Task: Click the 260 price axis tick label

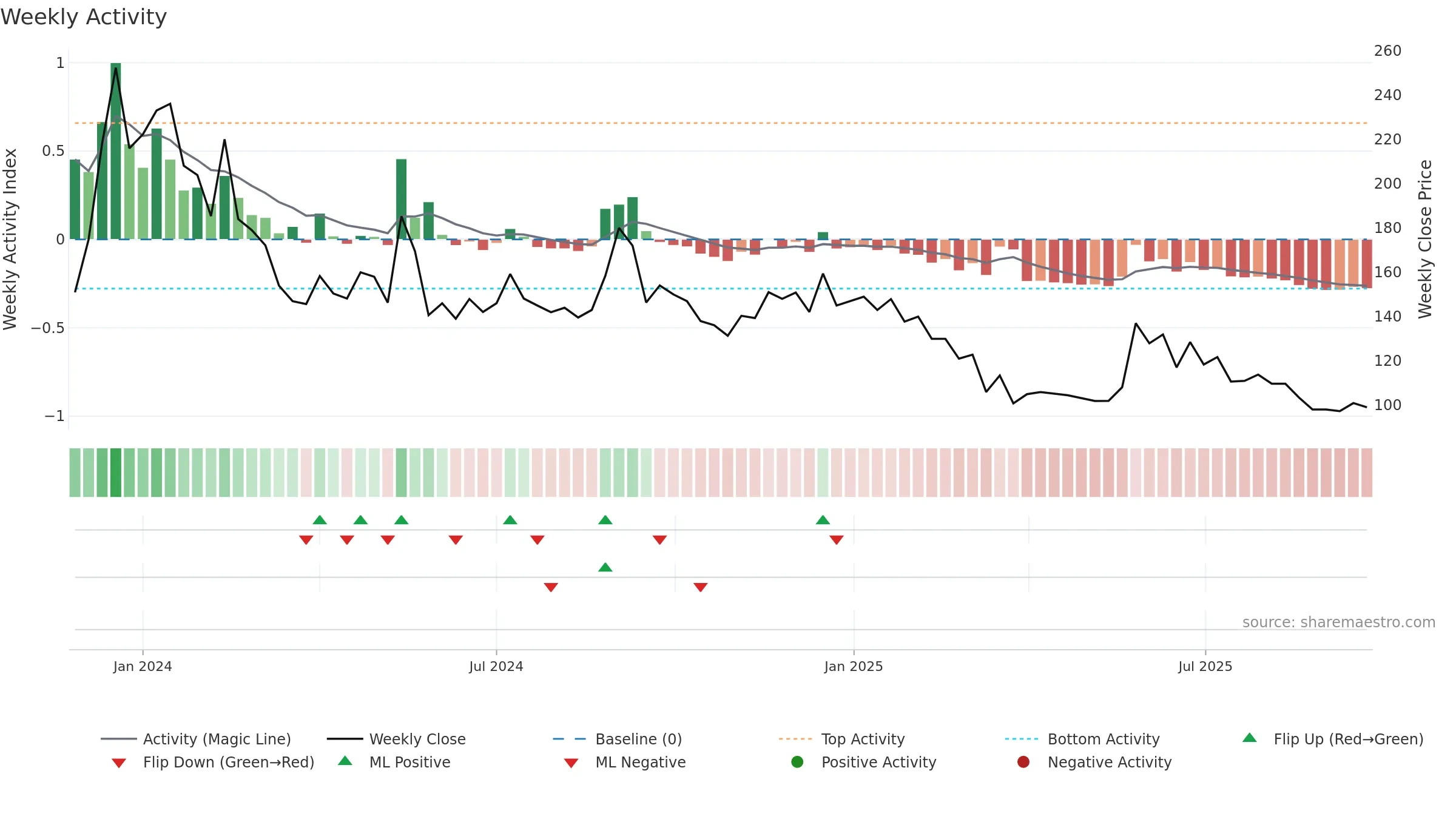Action: 1387,50
